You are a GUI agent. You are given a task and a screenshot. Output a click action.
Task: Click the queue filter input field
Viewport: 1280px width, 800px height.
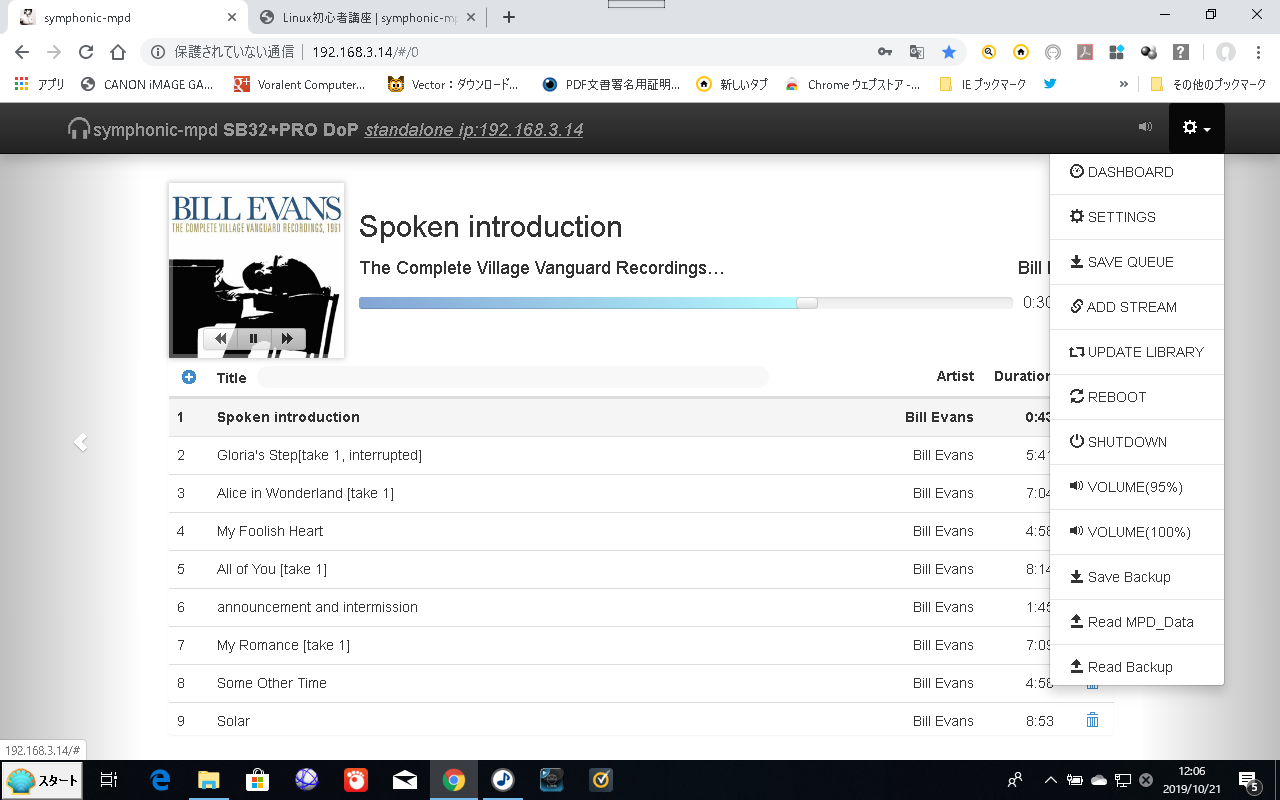[x=512, y=377]
